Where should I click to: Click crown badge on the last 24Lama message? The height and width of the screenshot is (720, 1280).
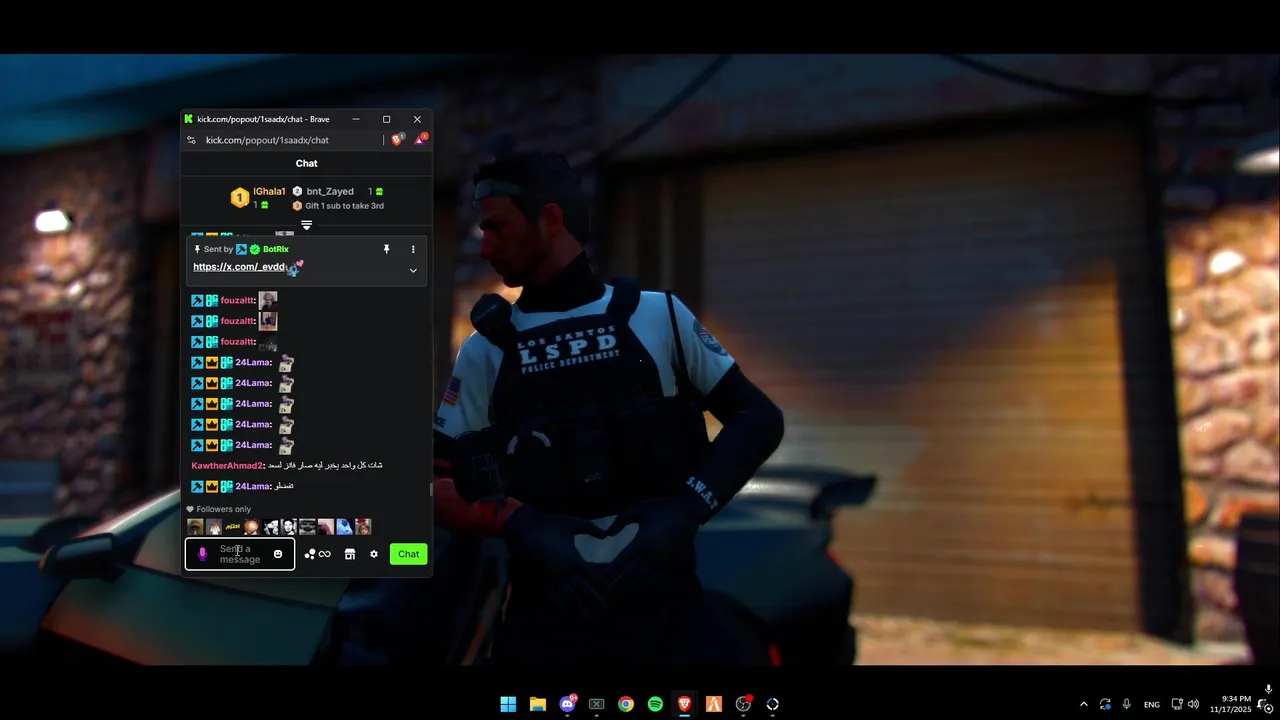[212, 486]
